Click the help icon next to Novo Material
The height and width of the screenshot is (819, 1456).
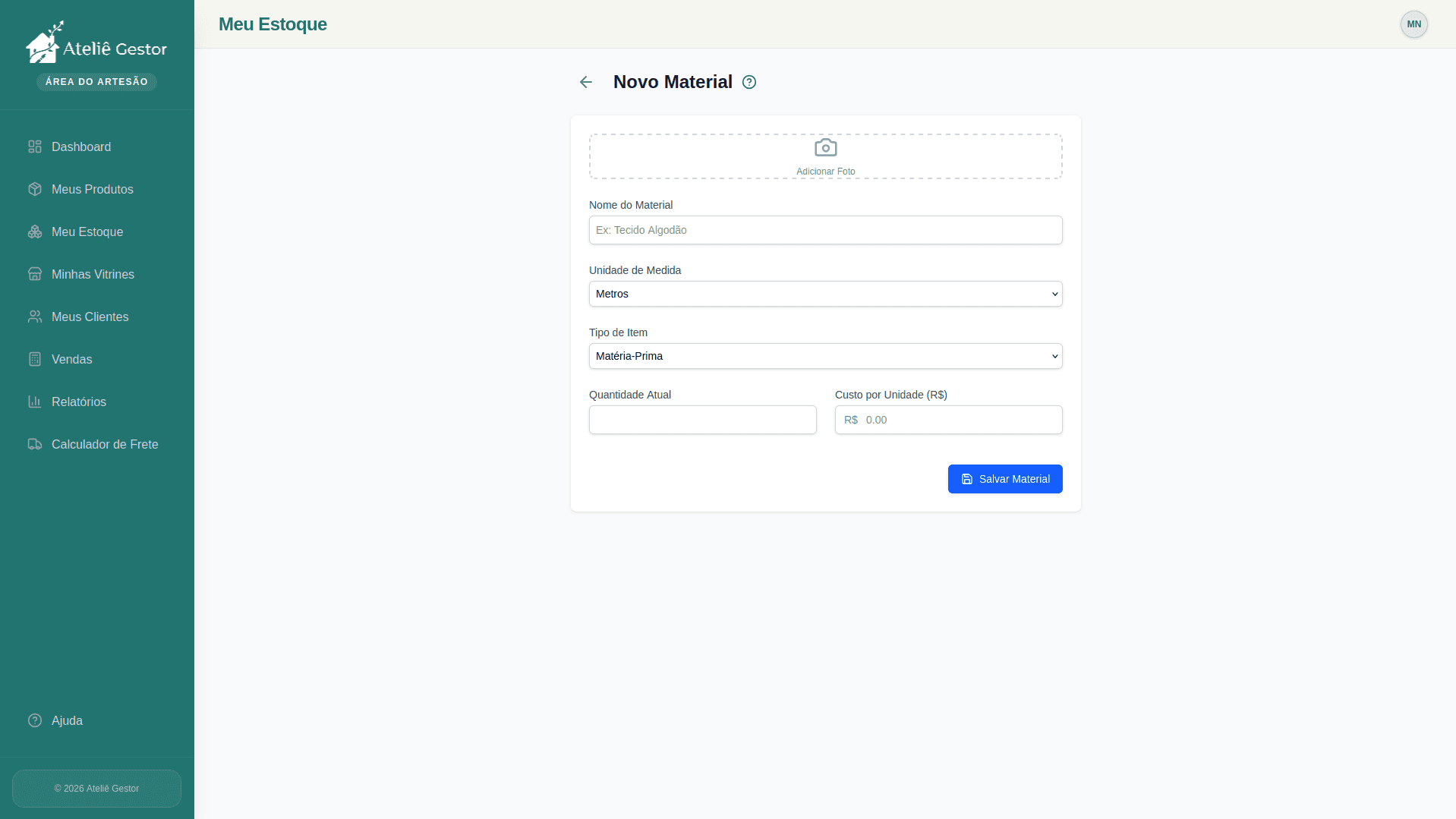[x=749, y=82]
